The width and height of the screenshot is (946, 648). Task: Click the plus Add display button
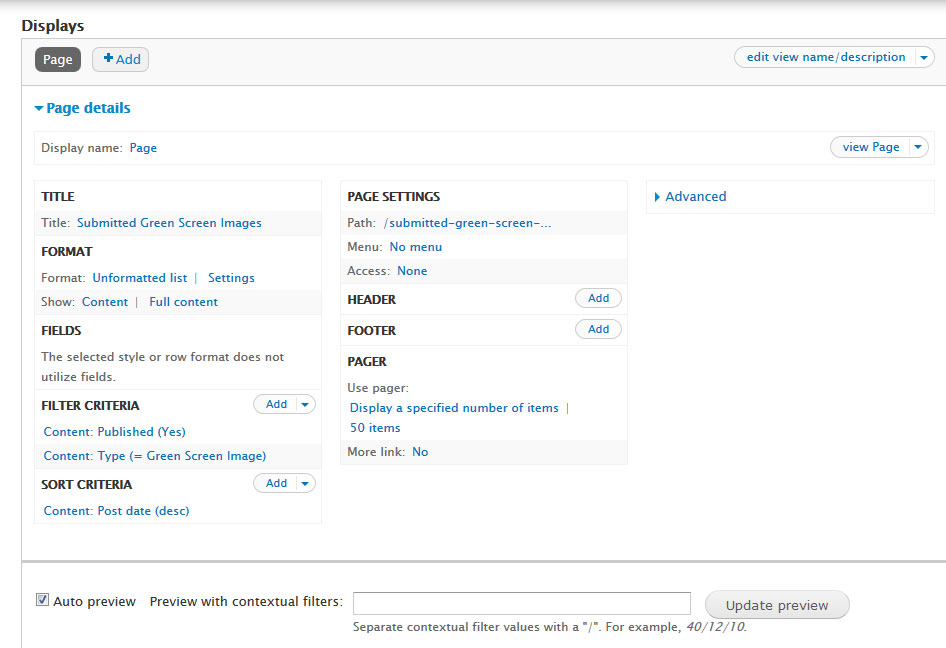pyautogui.click(x=121, y=59)
